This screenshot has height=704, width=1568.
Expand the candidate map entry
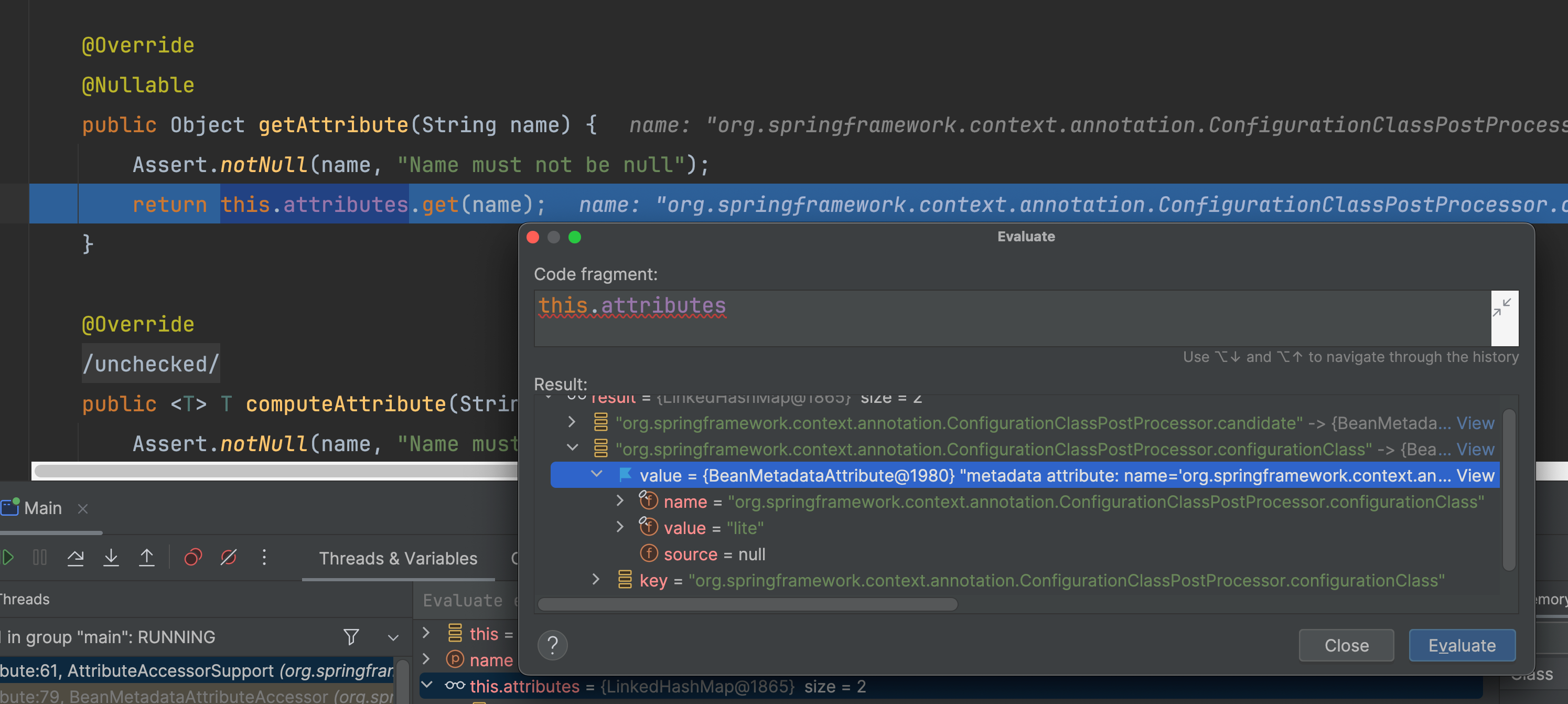(572, 422)
